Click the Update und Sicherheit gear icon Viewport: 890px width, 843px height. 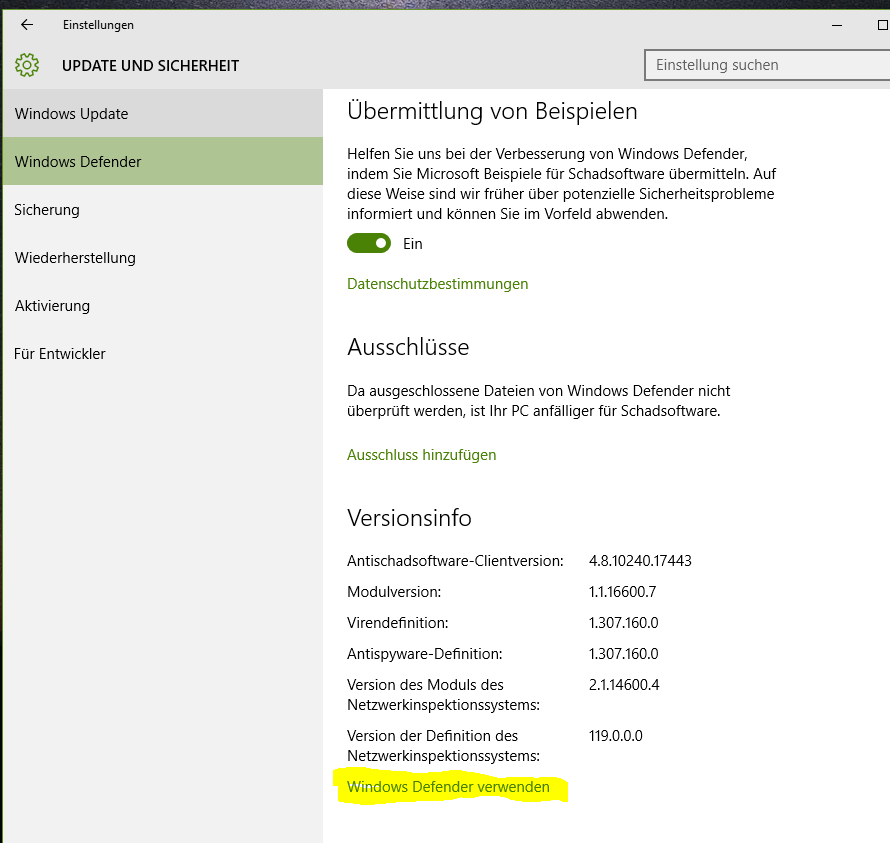27,65
